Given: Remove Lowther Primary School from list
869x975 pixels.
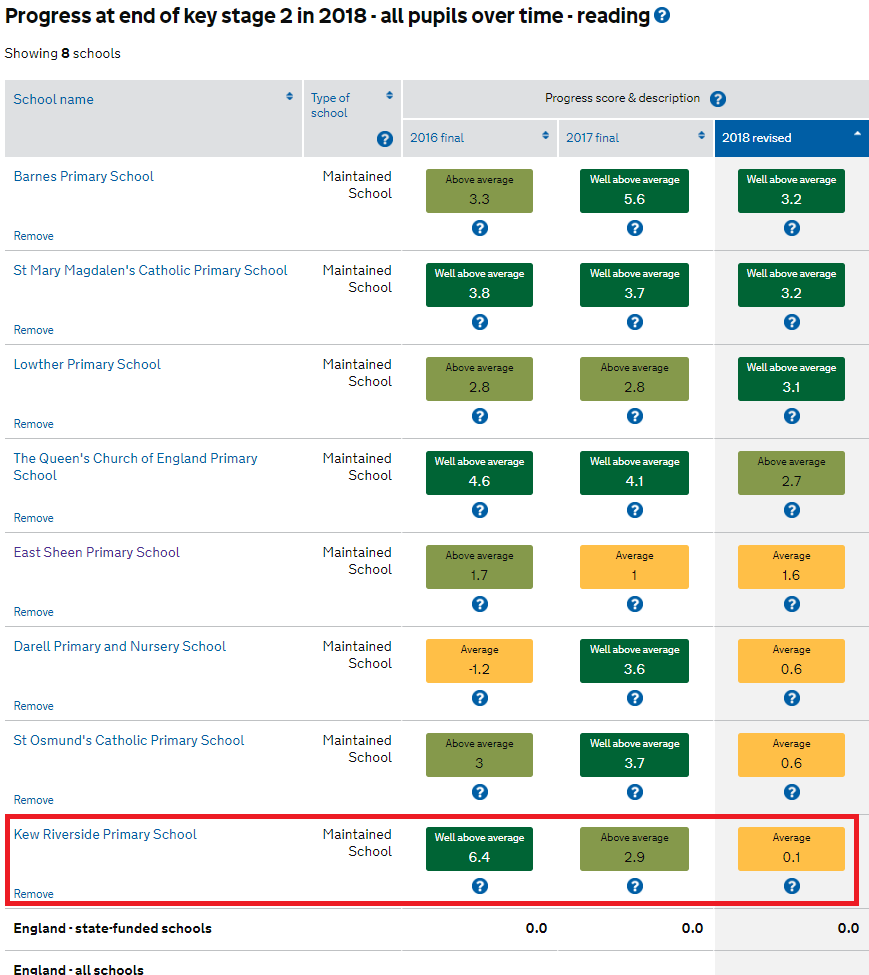Looking at the screenshot, I should coord(34,424).
